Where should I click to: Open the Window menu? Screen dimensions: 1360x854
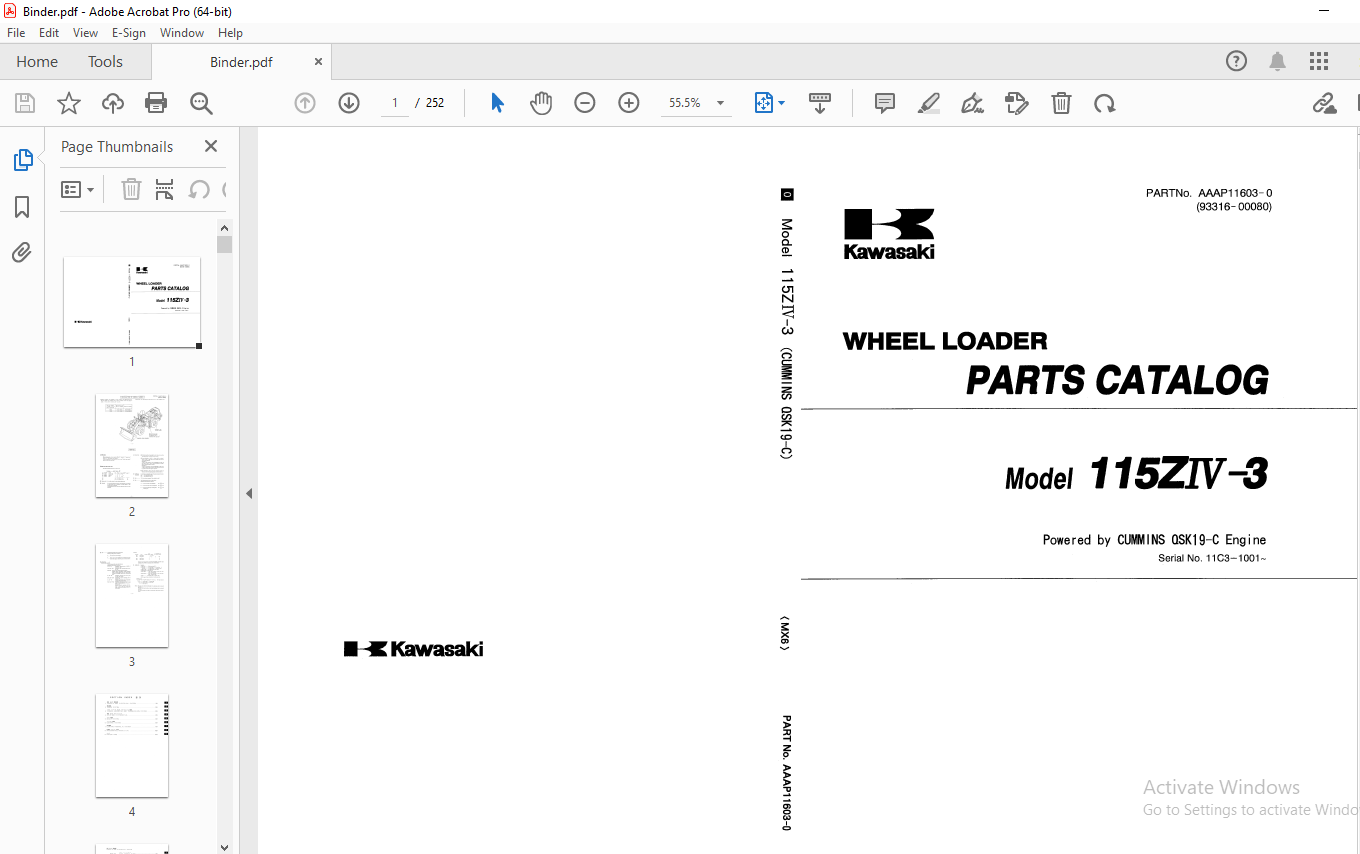click(182, 32)
